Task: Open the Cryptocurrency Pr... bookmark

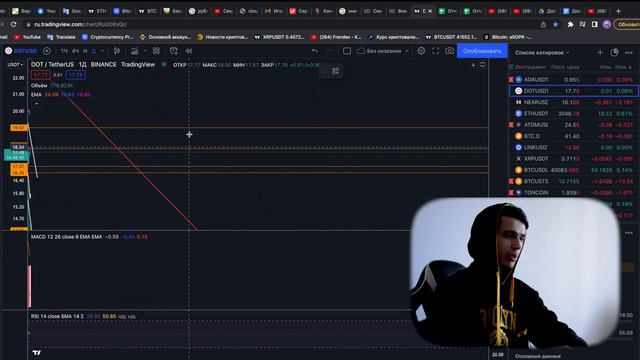Action: (107, 37)
